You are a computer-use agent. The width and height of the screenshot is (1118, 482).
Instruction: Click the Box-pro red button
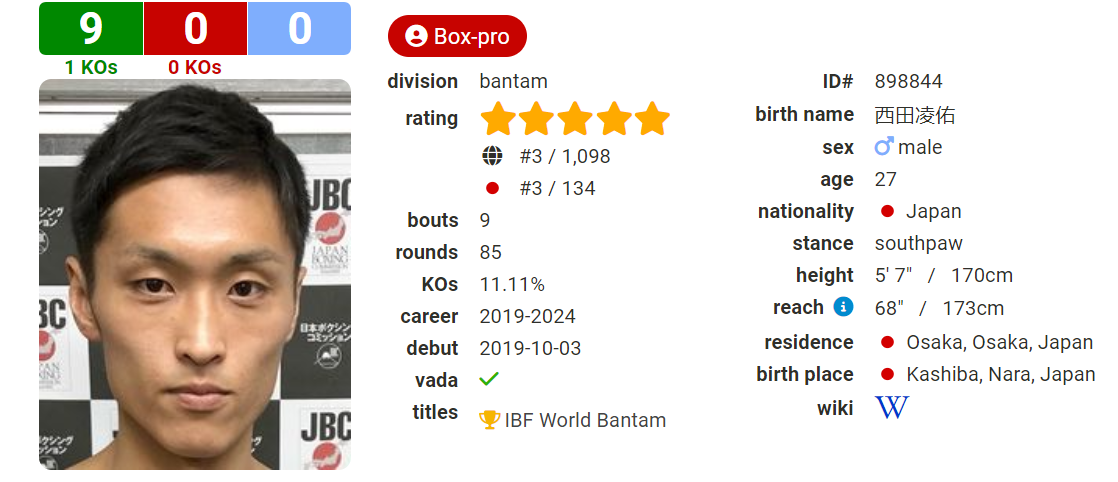[x=457, y=36]
